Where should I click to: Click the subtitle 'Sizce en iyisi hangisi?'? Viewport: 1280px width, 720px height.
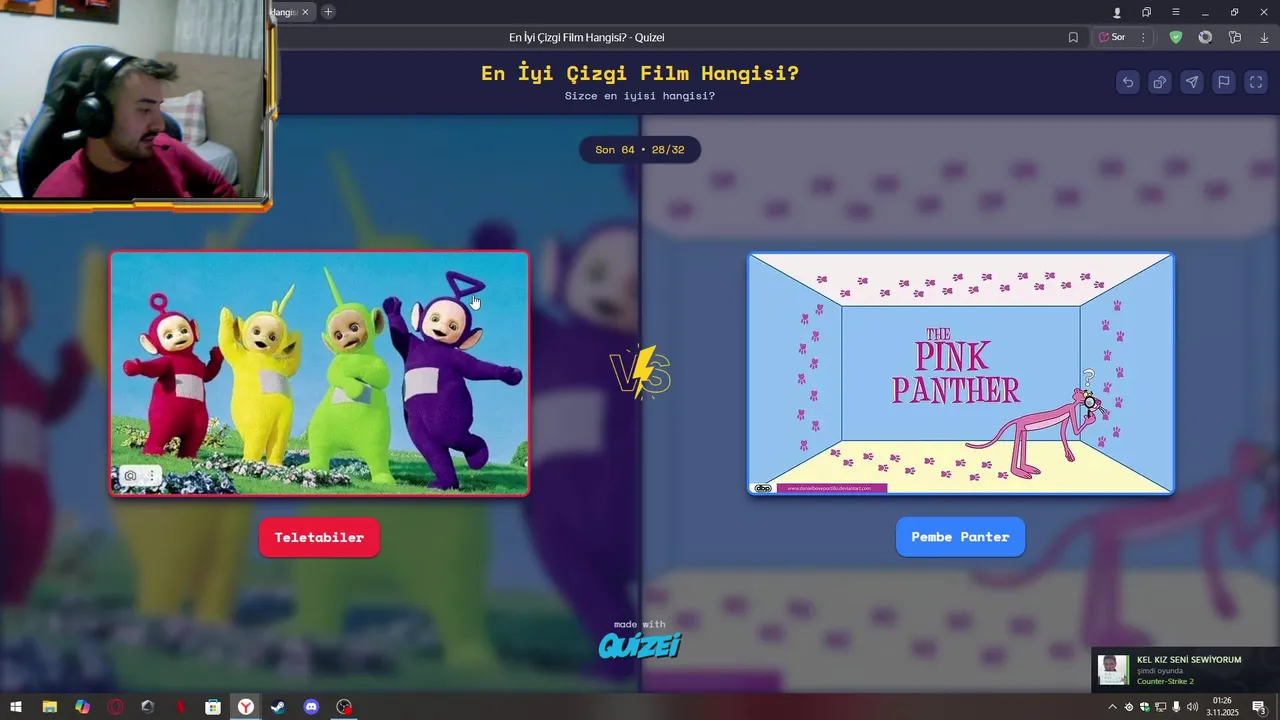tap(640, 96)
